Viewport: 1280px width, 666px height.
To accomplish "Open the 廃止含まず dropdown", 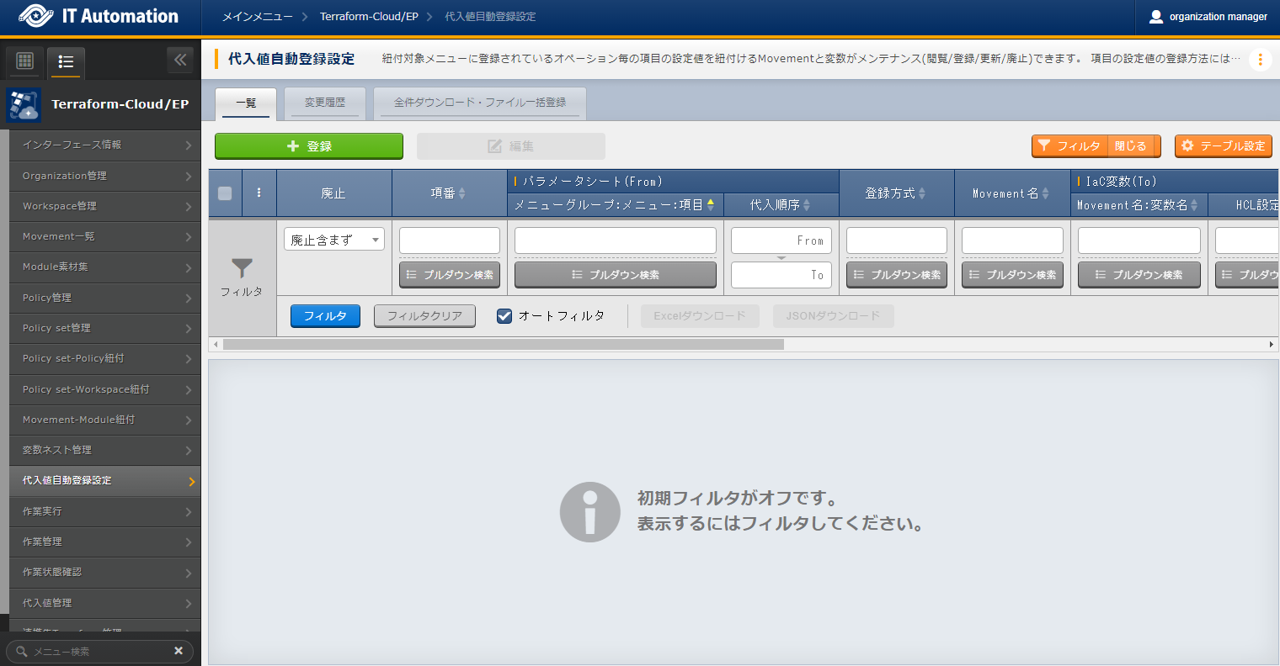I will (x=334, y=240).
